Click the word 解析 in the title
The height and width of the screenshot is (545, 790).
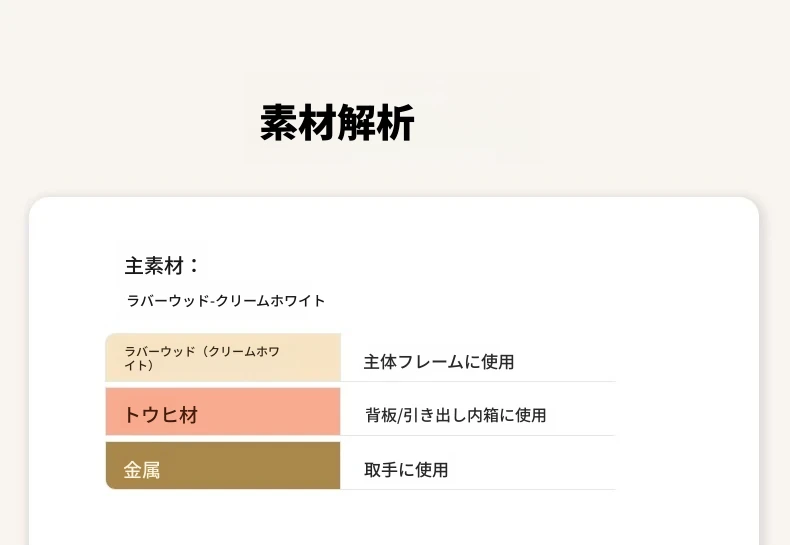tap(376, 122)
